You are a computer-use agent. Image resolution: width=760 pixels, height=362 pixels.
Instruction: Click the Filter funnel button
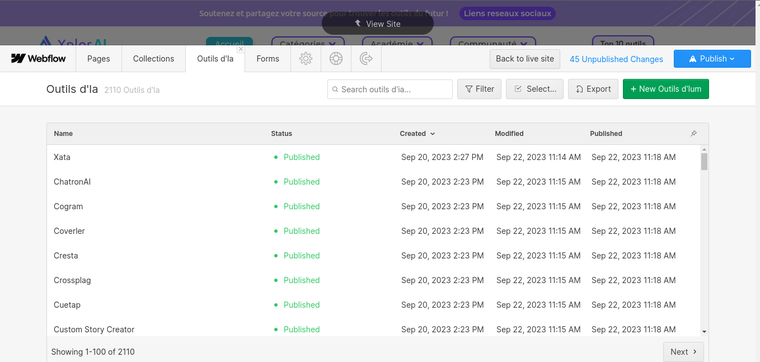click(x=479, y=89)
